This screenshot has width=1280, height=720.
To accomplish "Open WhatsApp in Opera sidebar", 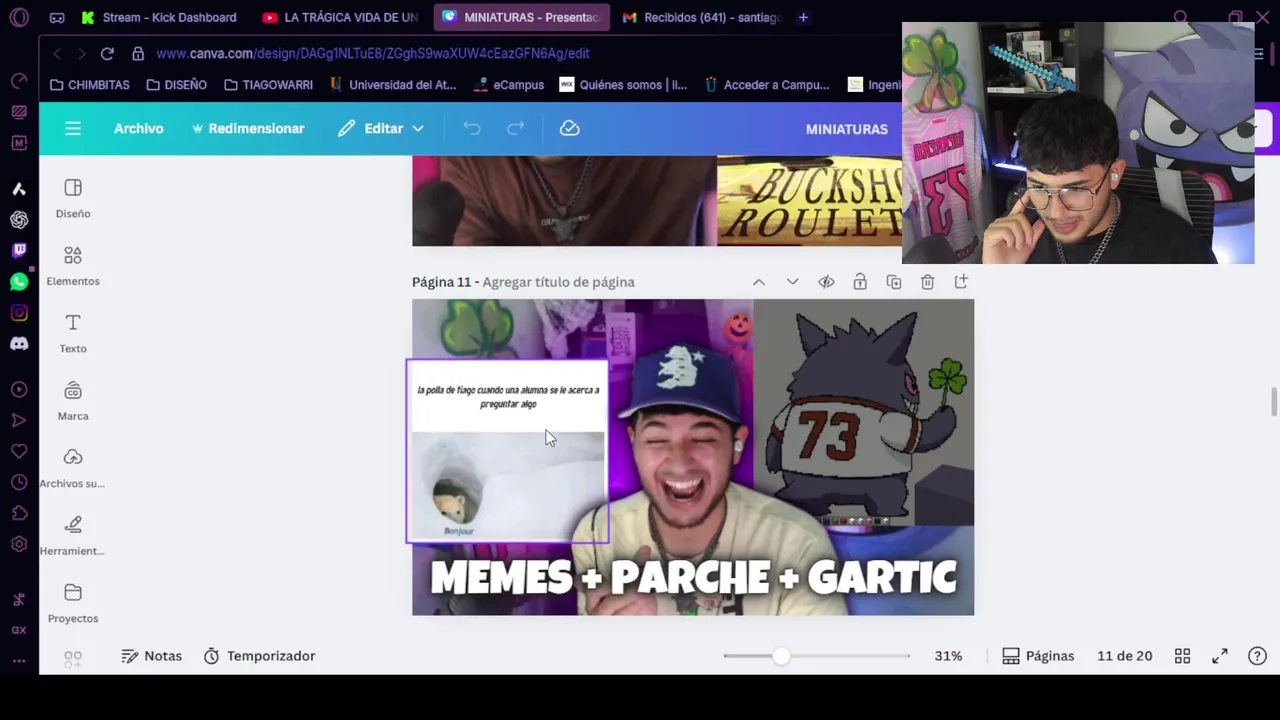I will tap(19, 282).
